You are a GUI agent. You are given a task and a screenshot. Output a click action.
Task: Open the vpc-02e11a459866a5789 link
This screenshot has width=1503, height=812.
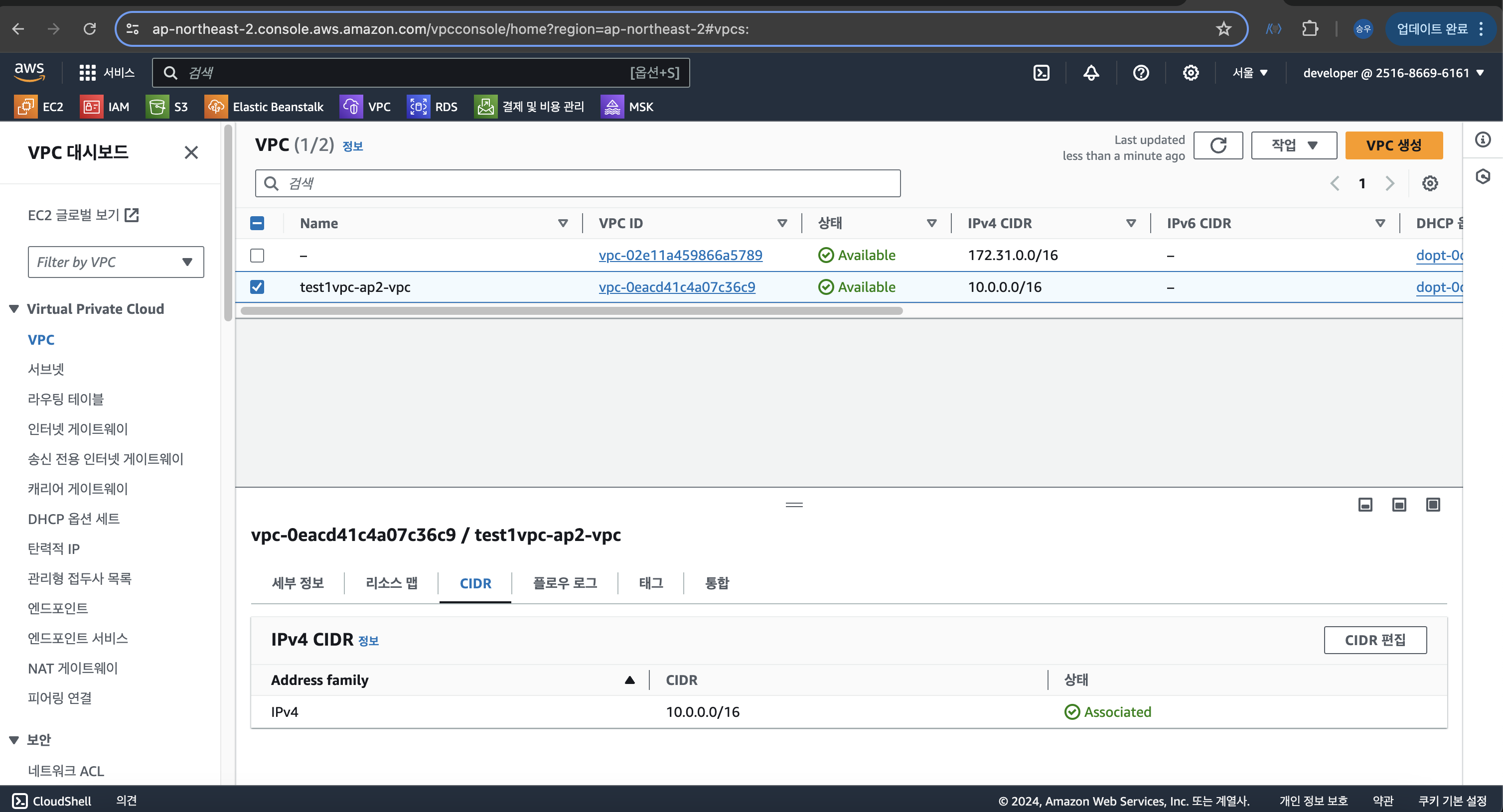680,256
